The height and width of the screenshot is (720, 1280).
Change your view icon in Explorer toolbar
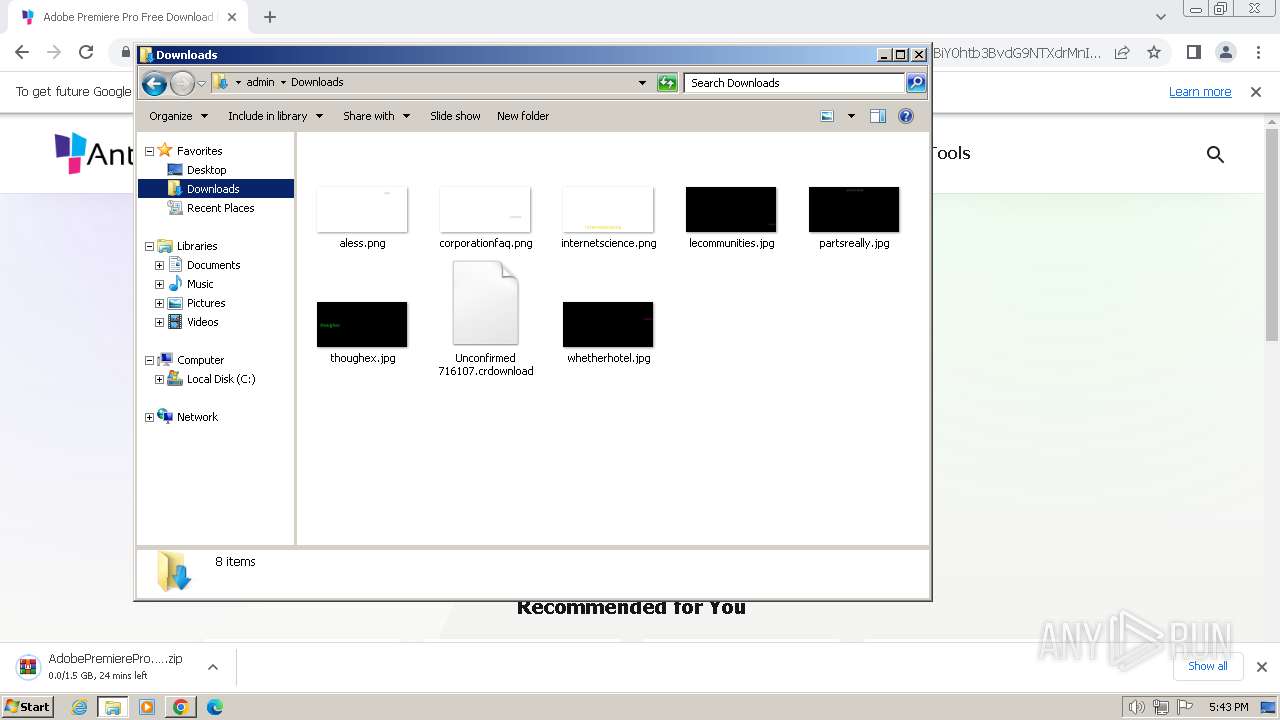click(827, 116)
